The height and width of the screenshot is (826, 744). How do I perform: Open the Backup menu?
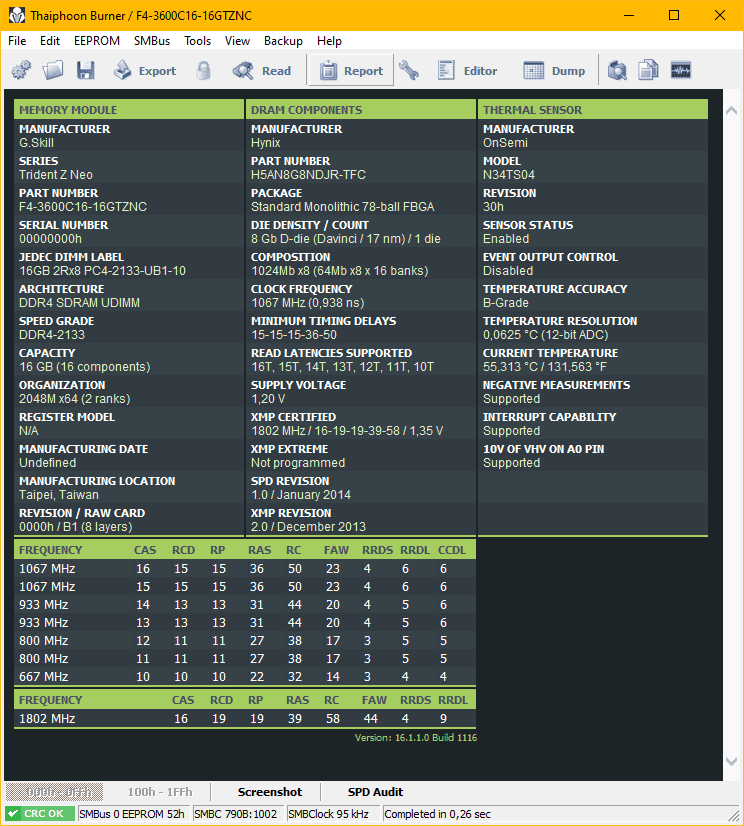283,41
